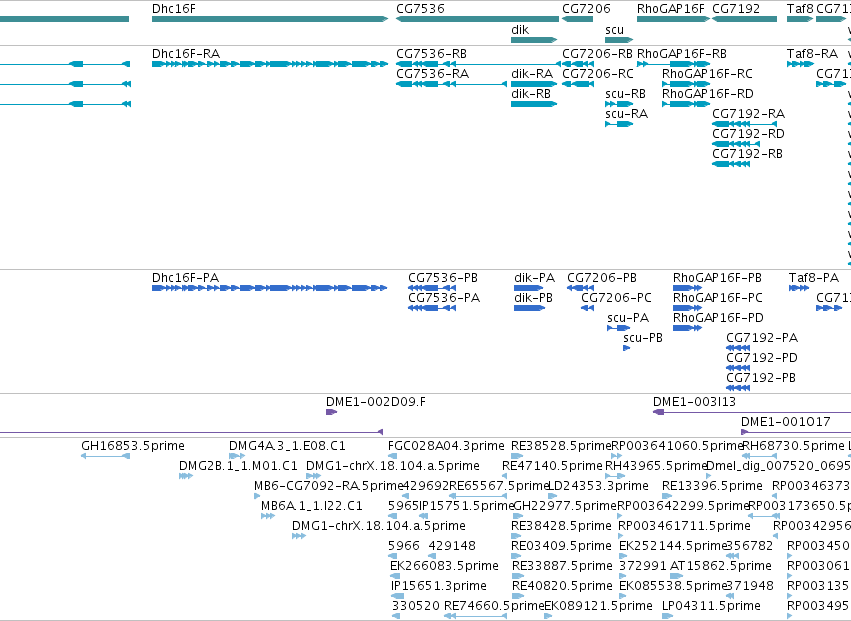
Task: Select the RhoGAP16F-PD protein feature
Action: [688, 328]
